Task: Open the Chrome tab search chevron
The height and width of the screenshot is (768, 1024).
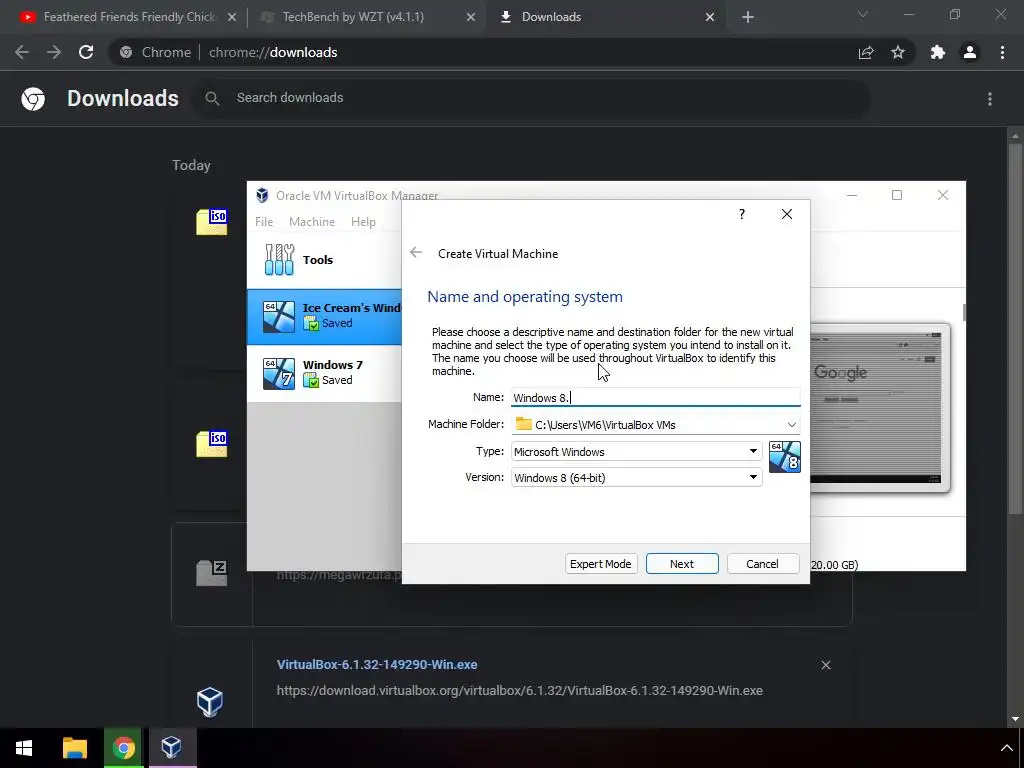Action: 863,14
